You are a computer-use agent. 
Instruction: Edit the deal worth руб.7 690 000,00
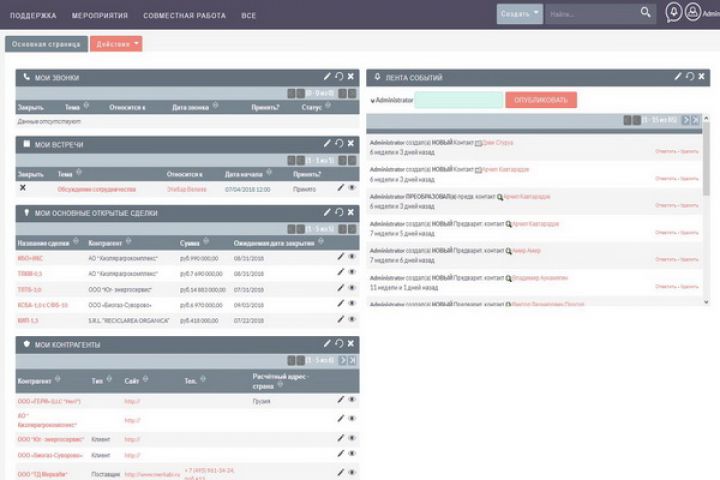pos(340,272)
